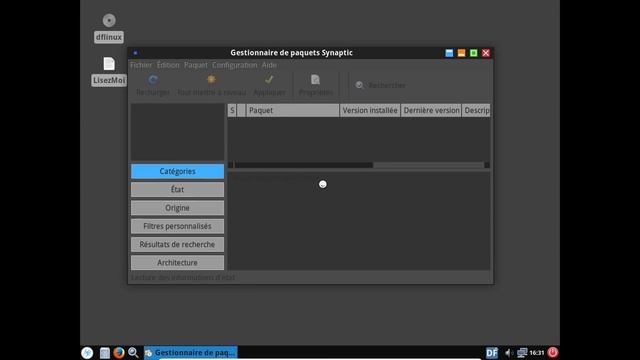Close the Synaptic window
The width and height of the screenshot is (640, 360).
[486, 53]
